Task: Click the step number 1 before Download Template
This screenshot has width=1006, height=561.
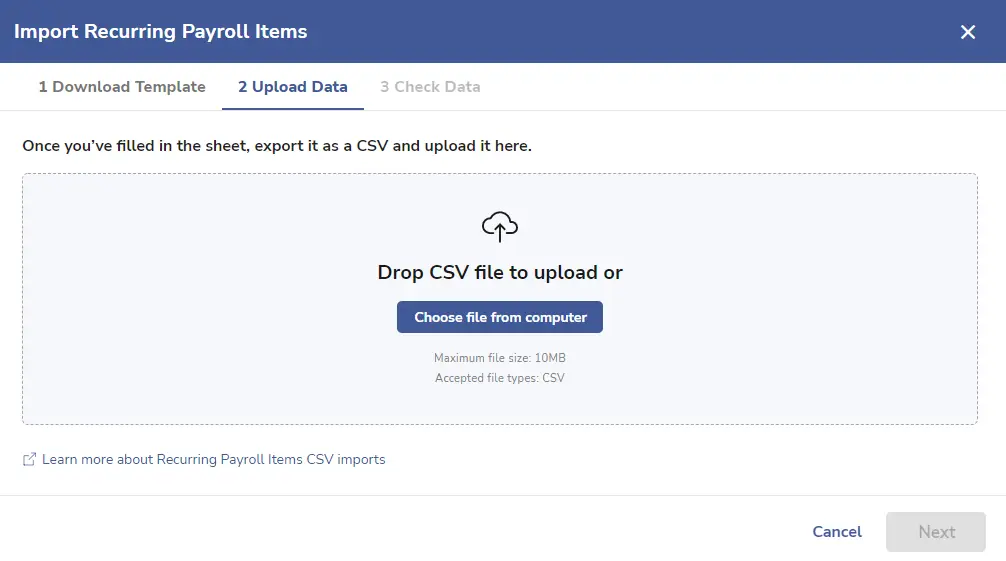Action: [x=43, y=87]
